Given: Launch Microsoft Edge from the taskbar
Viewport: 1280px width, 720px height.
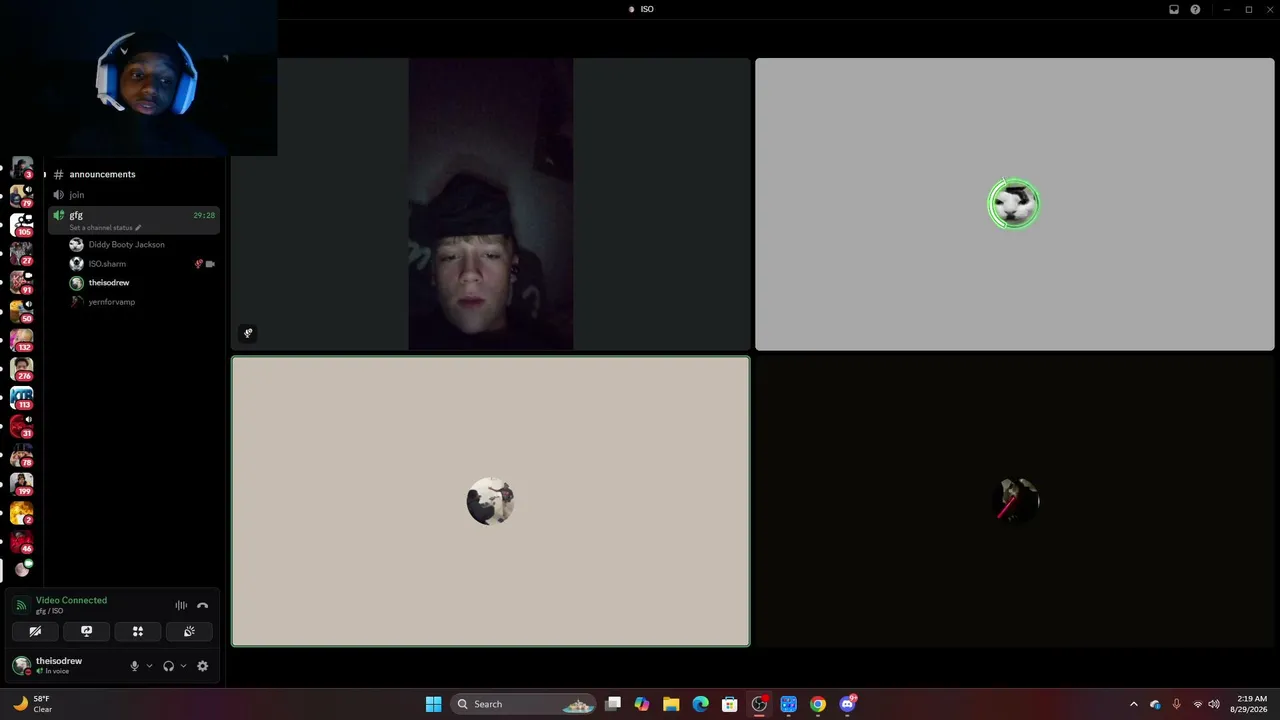Looking at the screenshot, I should click(700, 704).
